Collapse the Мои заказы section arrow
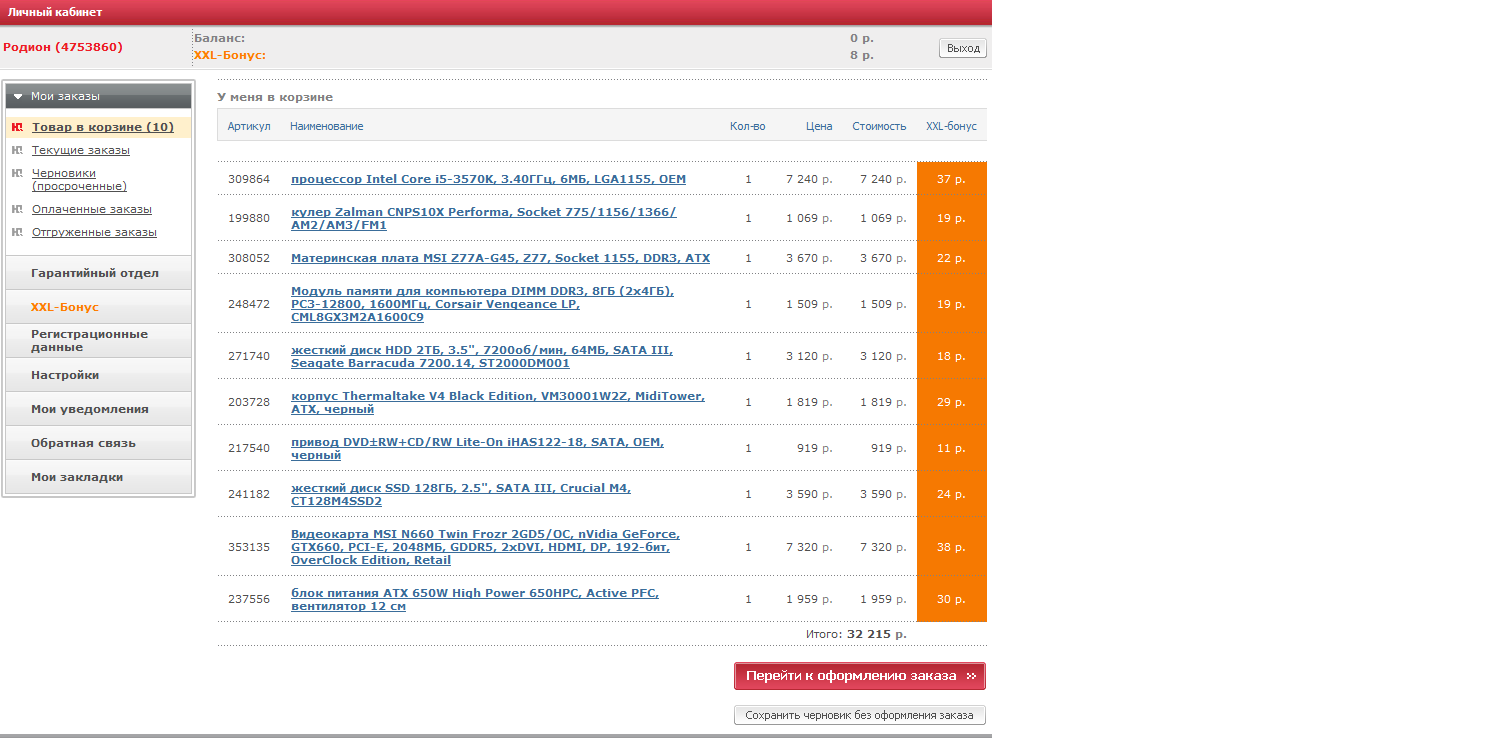 coord(18,97)
